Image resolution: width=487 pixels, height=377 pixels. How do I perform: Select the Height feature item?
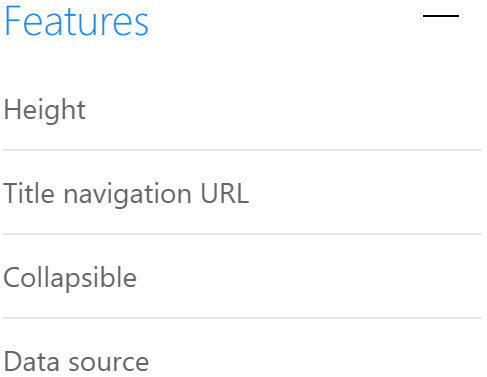pos(242,110)
